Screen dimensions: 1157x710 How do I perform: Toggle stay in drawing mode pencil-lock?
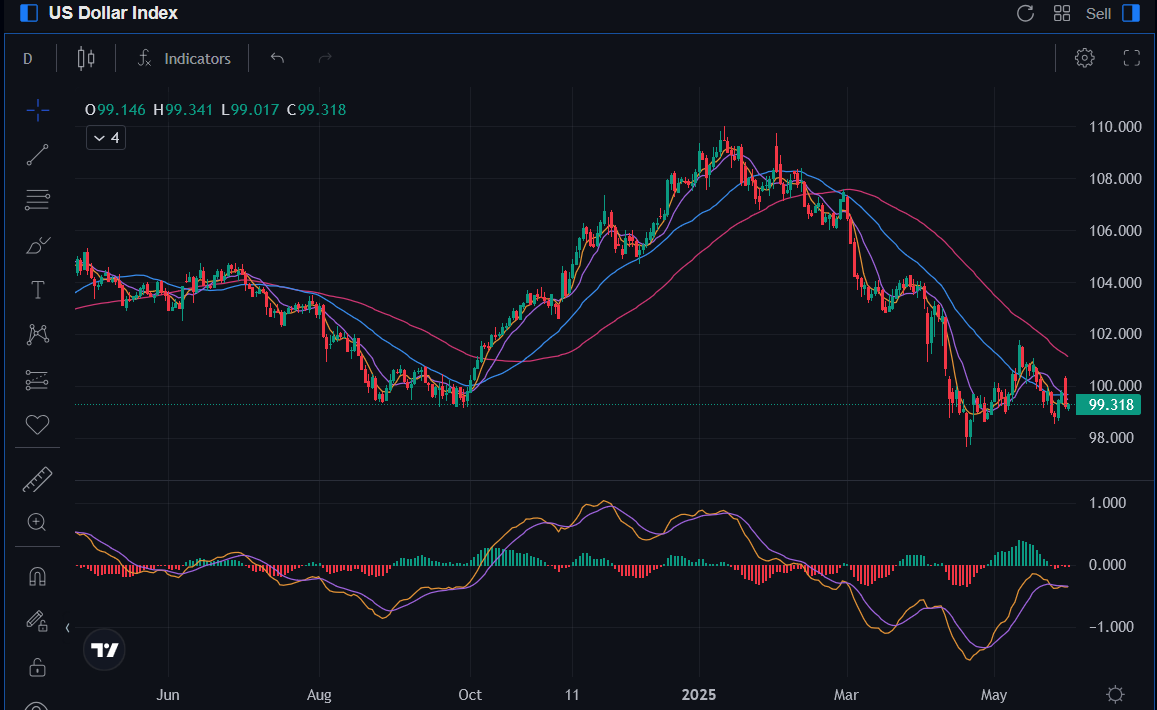[x=38, y=621]
